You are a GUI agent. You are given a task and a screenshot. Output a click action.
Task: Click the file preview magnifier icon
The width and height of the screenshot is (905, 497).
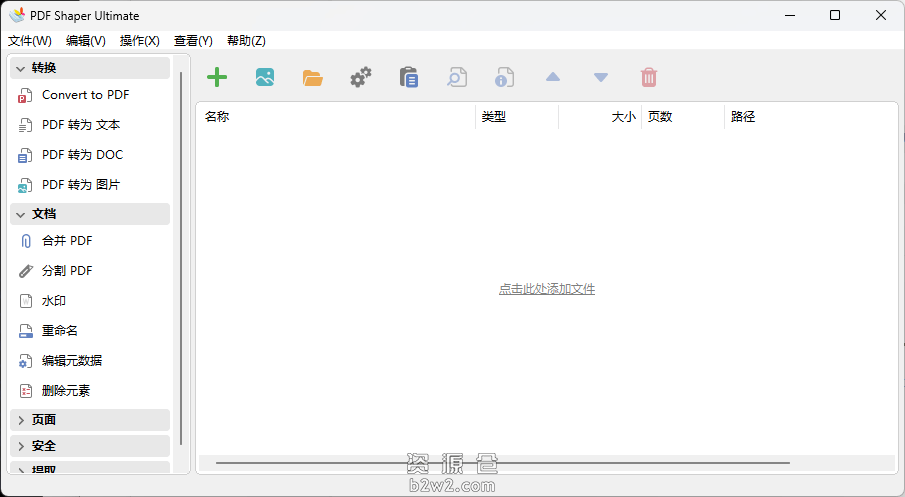(x=457, y=77)
